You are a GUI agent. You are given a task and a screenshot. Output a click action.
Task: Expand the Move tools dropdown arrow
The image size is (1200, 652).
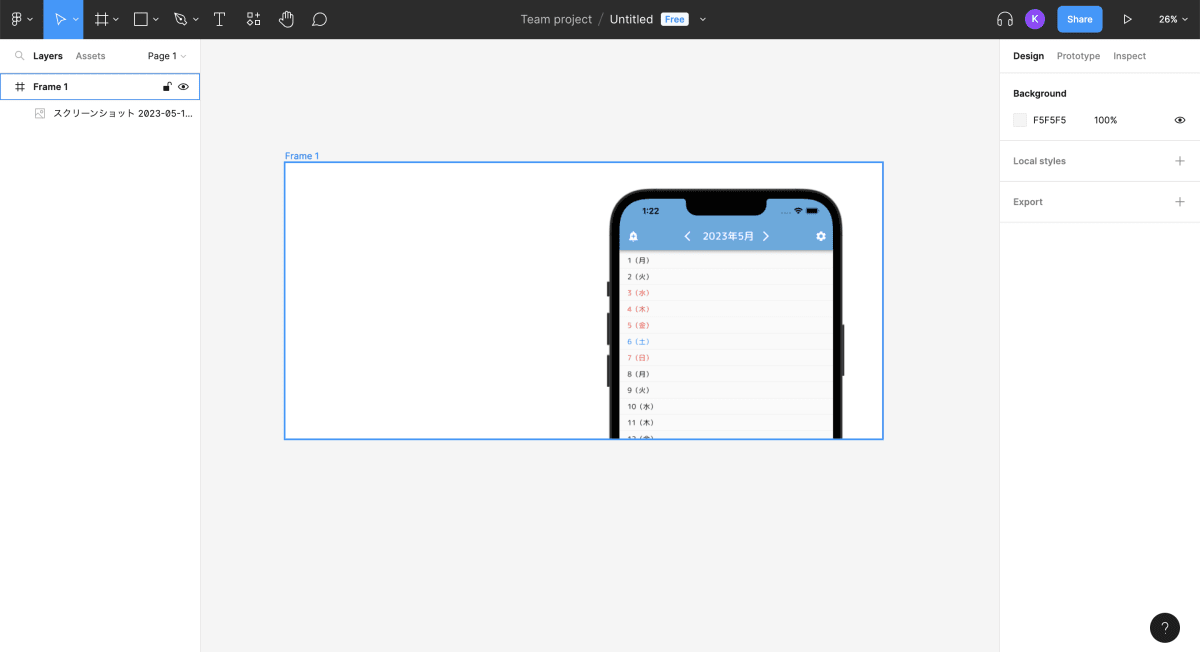76,19
